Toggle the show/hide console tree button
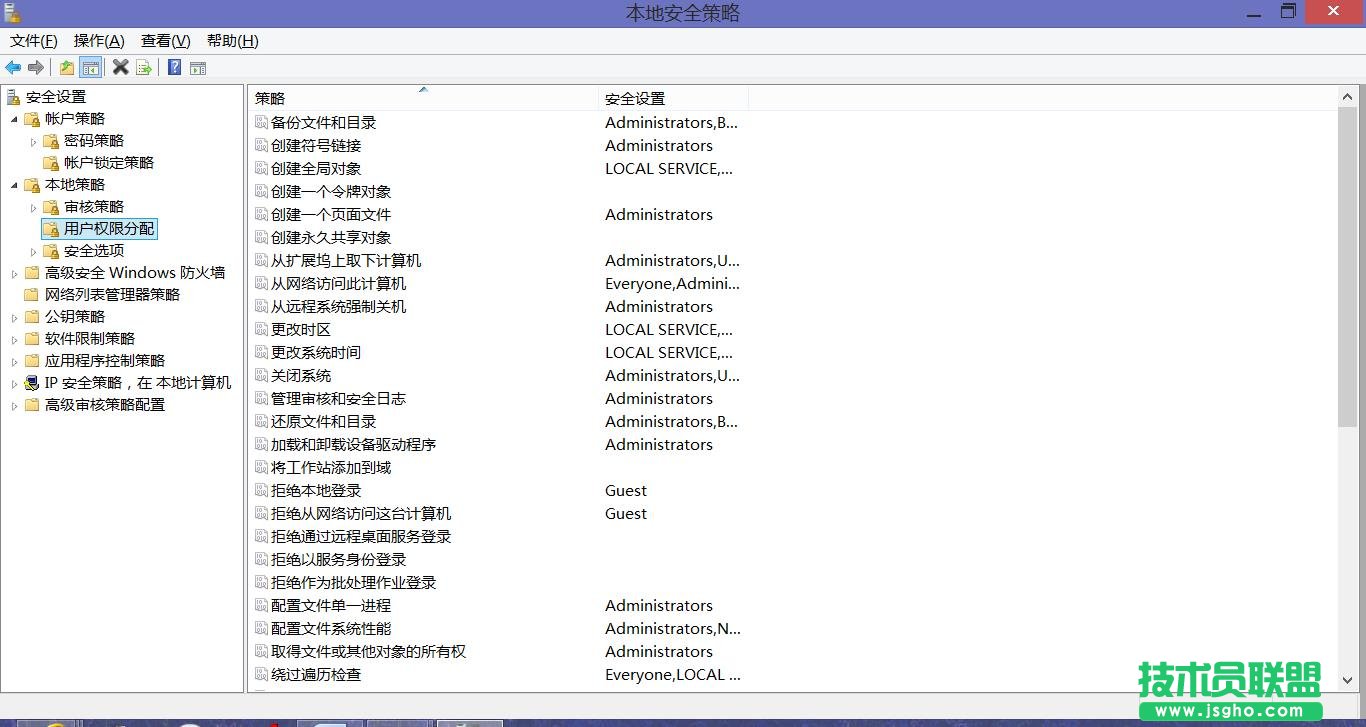The width and height of the screenshot is (1366, 727). pos(91,68)
